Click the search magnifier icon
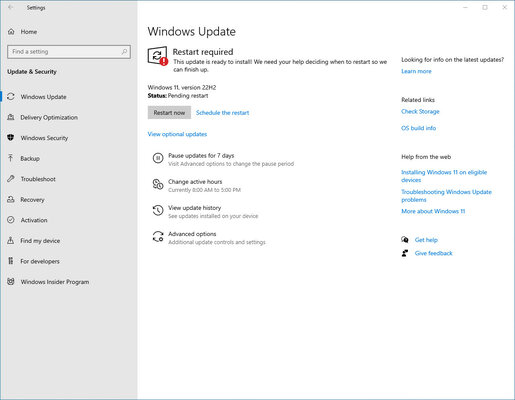The height and width of the screenshot is (400, 515). 124,52
